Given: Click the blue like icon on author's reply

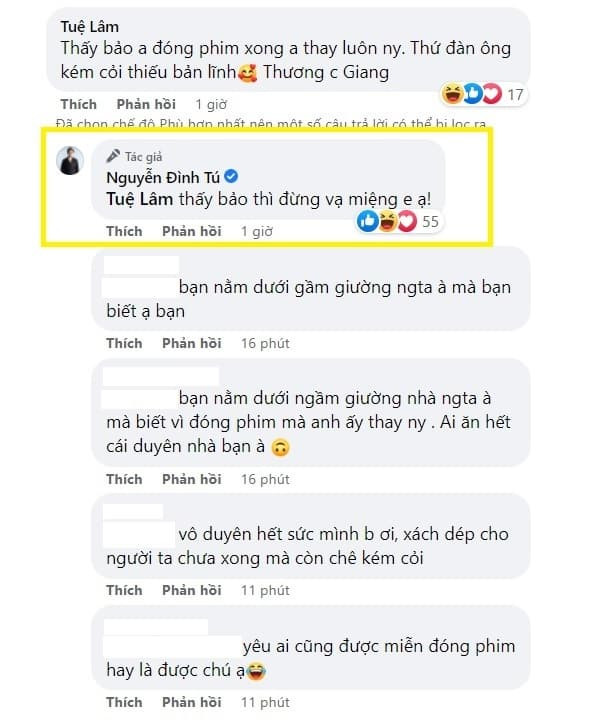Looking at the screenshot, I should [x=368, y=221].
